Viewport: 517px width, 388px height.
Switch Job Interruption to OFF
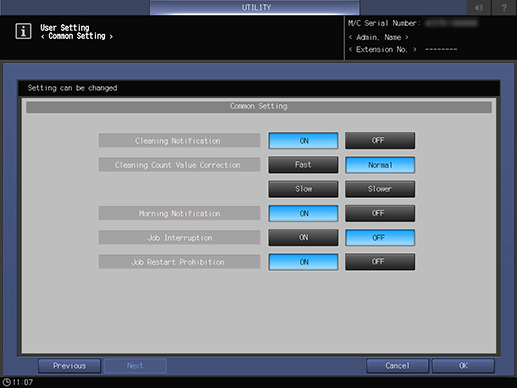pyautogui.click(x=380, y=238)
